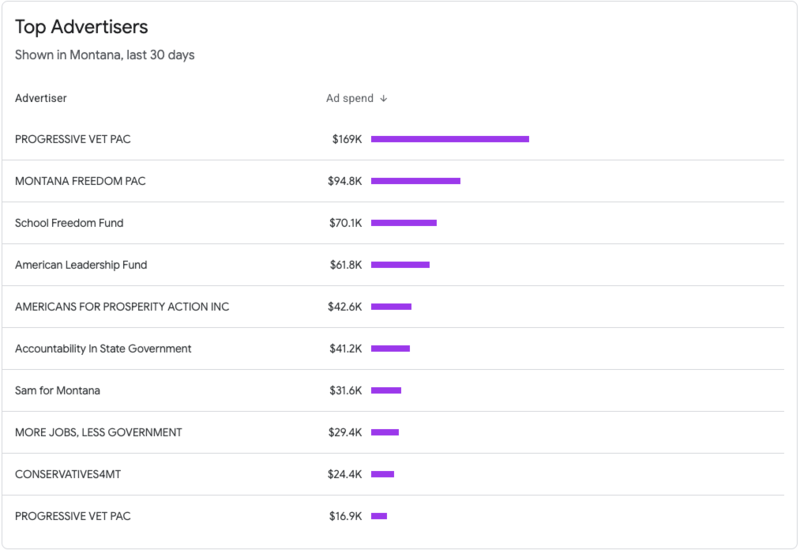Open American Leadership Fund advertiser
Viewport: 800px width, 554px height.
pyautogui.click(x=81, y=265)
